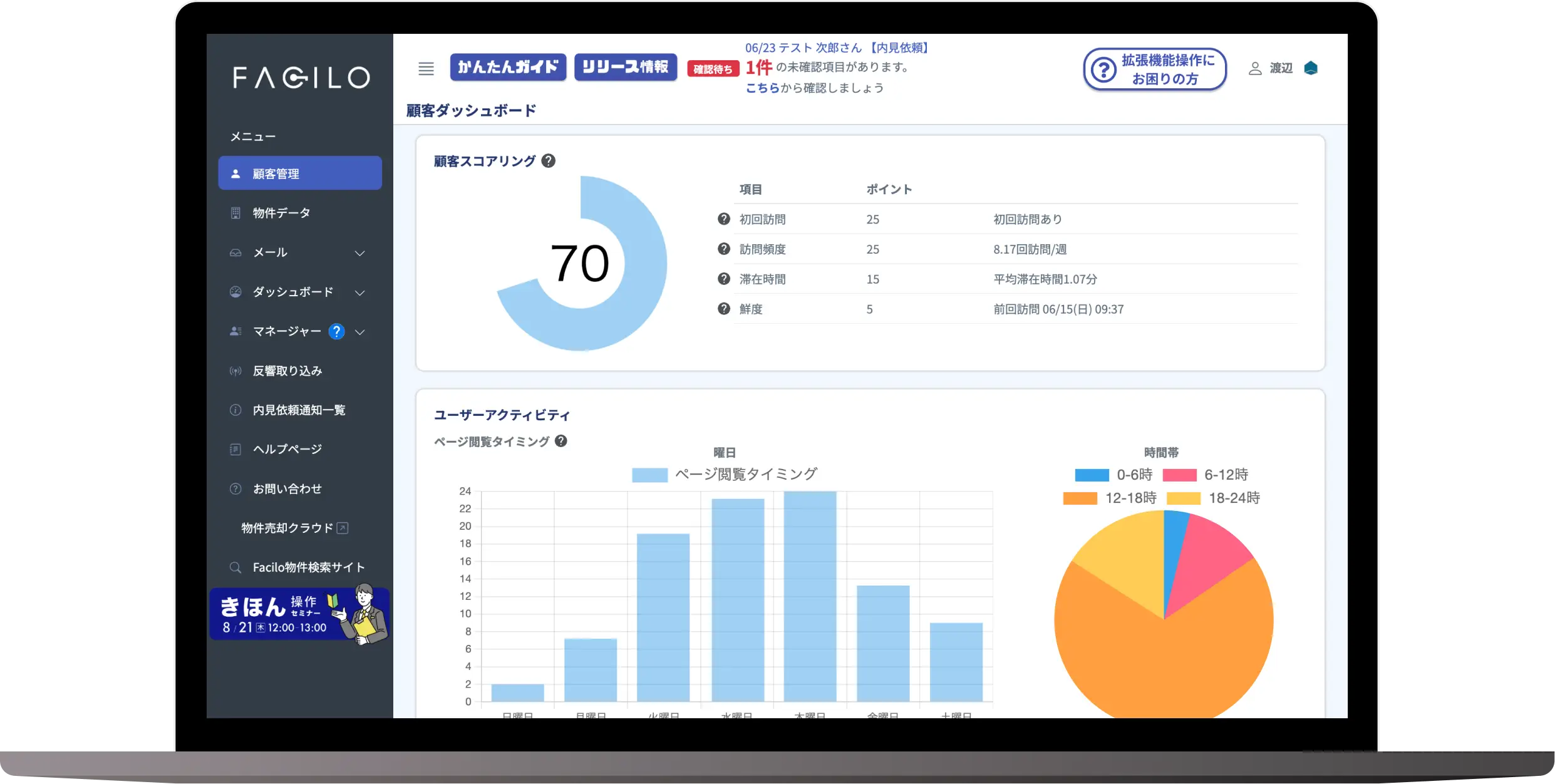
Task: Open the hamburger menu icon
Action: pyautogui.click(x=426, y=68)
